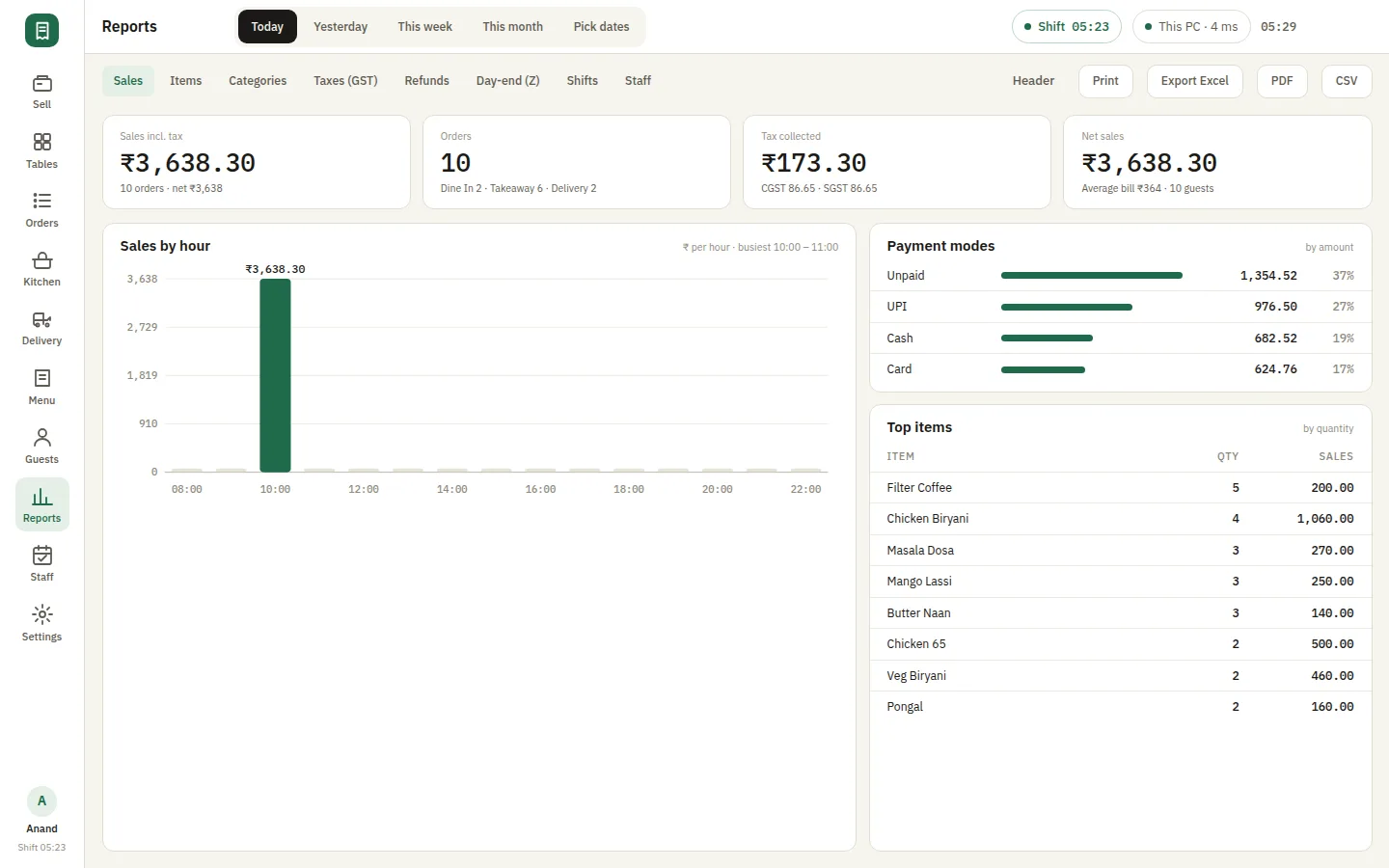This screenshot has width=1389, height=868.
Task: Click the Pongal row
Action: point(1120,707)
